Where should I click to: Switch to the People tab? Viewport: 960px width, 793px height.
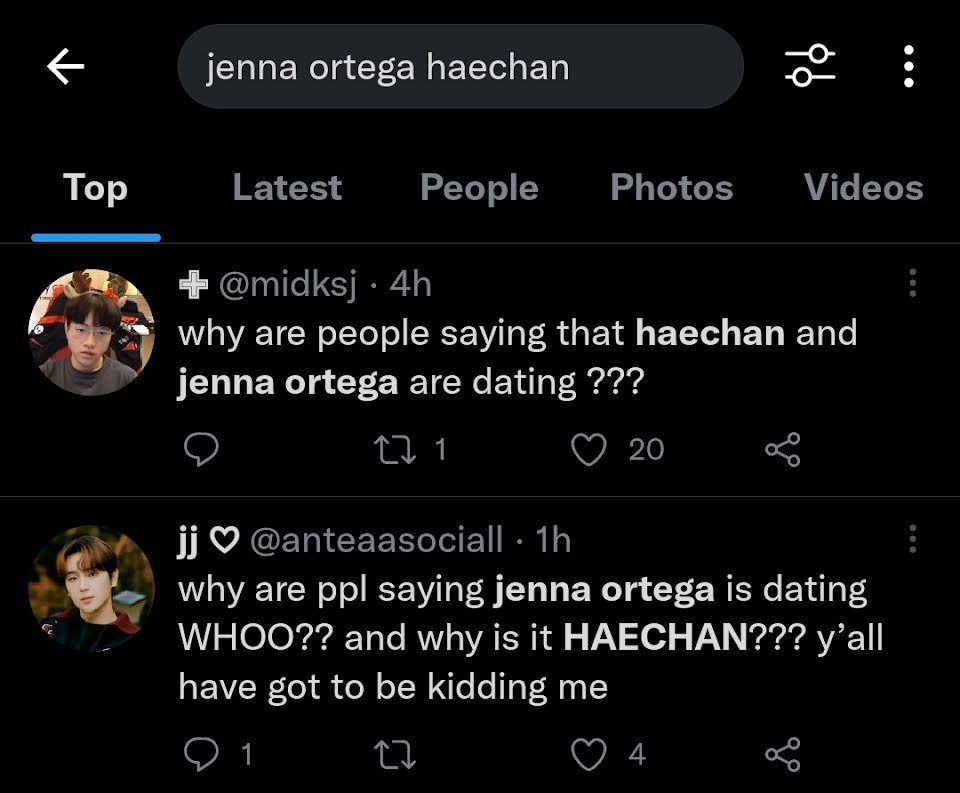pos(479,188)
